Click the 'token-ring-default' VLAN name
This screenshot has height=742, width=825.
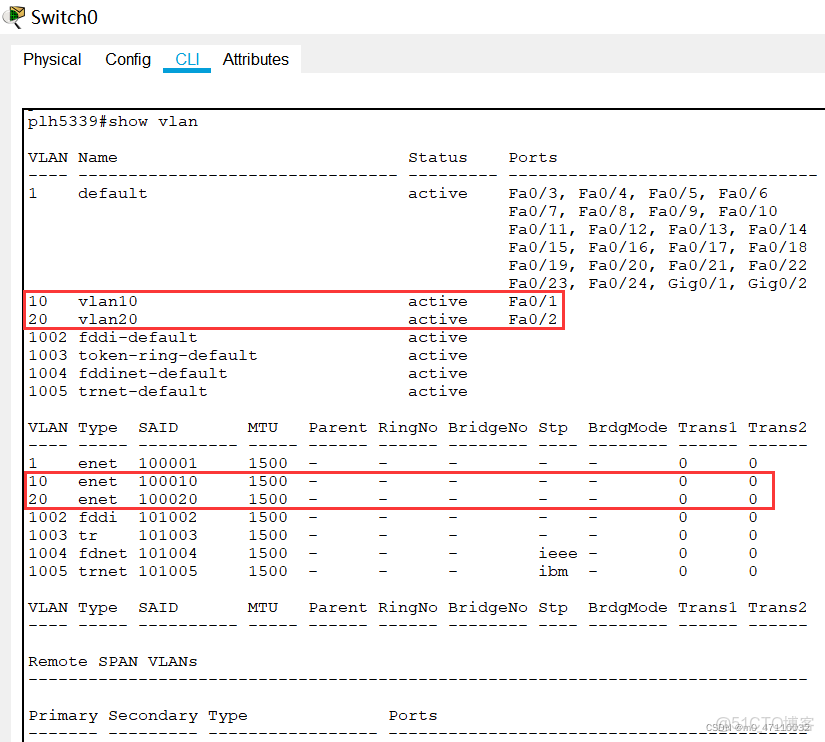(x=168, y=355)
